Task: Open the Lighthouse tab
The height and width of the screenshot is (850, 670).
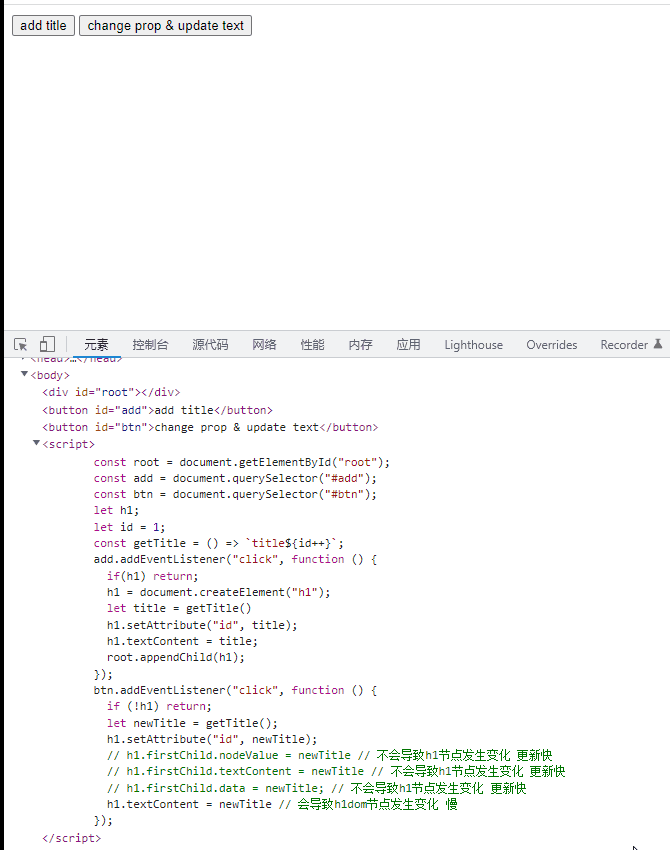Action: point(473,345)
